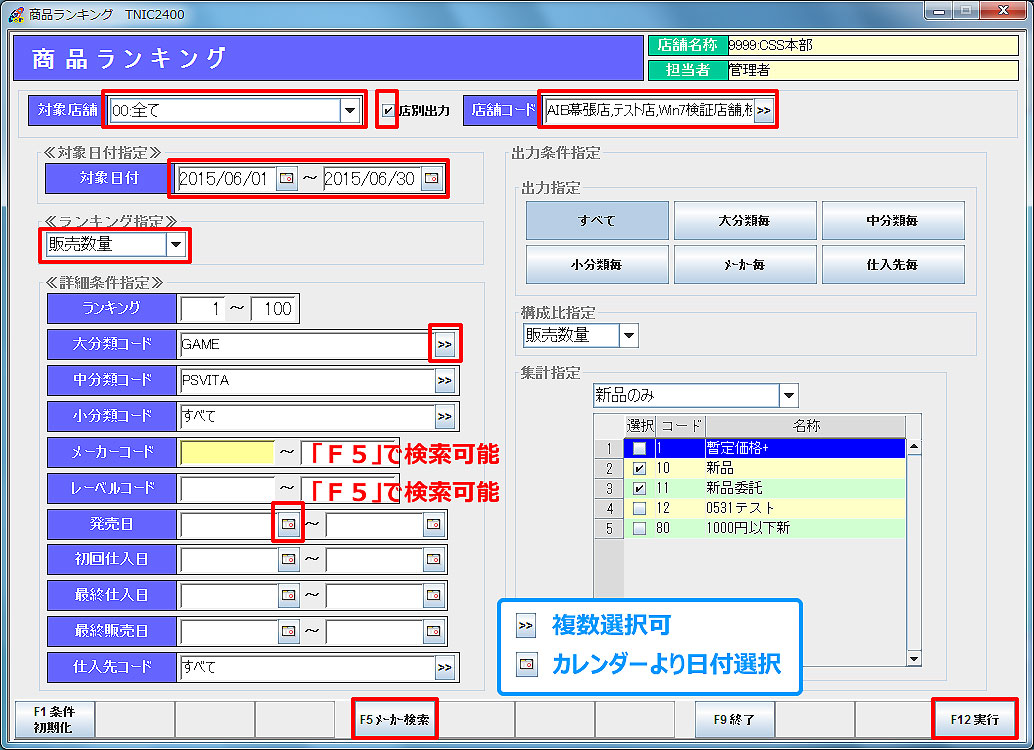Click the F5 ﾒｰｶｰ検索 button
This screenshot has width=1034, height=750.
(395, 719)
